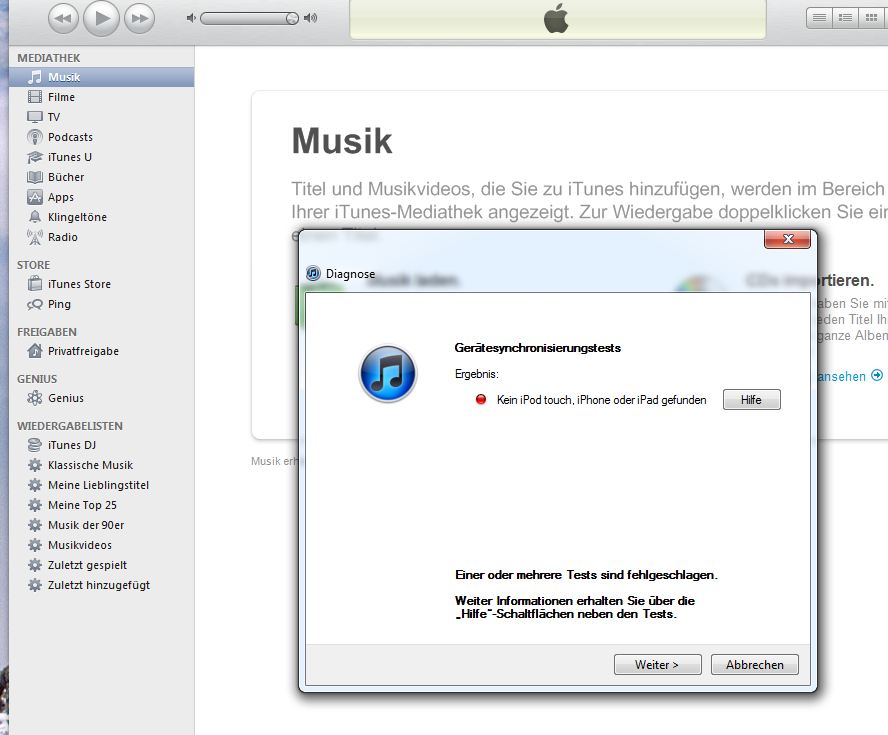This screenshot has width=888, height=735.
Task: Open Podcasts icon in sidebar
Action: coord(35,137)
